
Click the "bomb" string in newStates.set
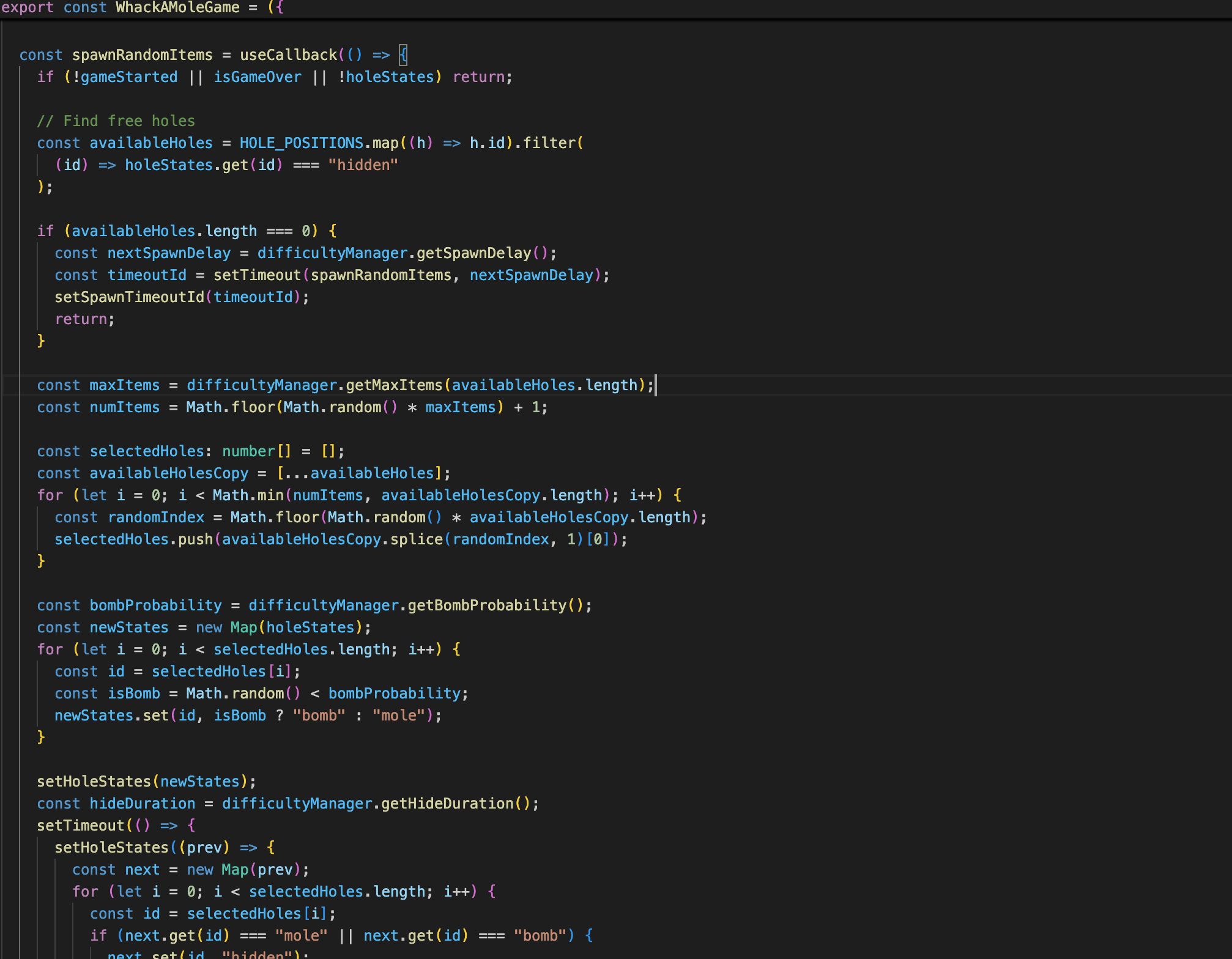pyautogui.click(x=319, y=716)
